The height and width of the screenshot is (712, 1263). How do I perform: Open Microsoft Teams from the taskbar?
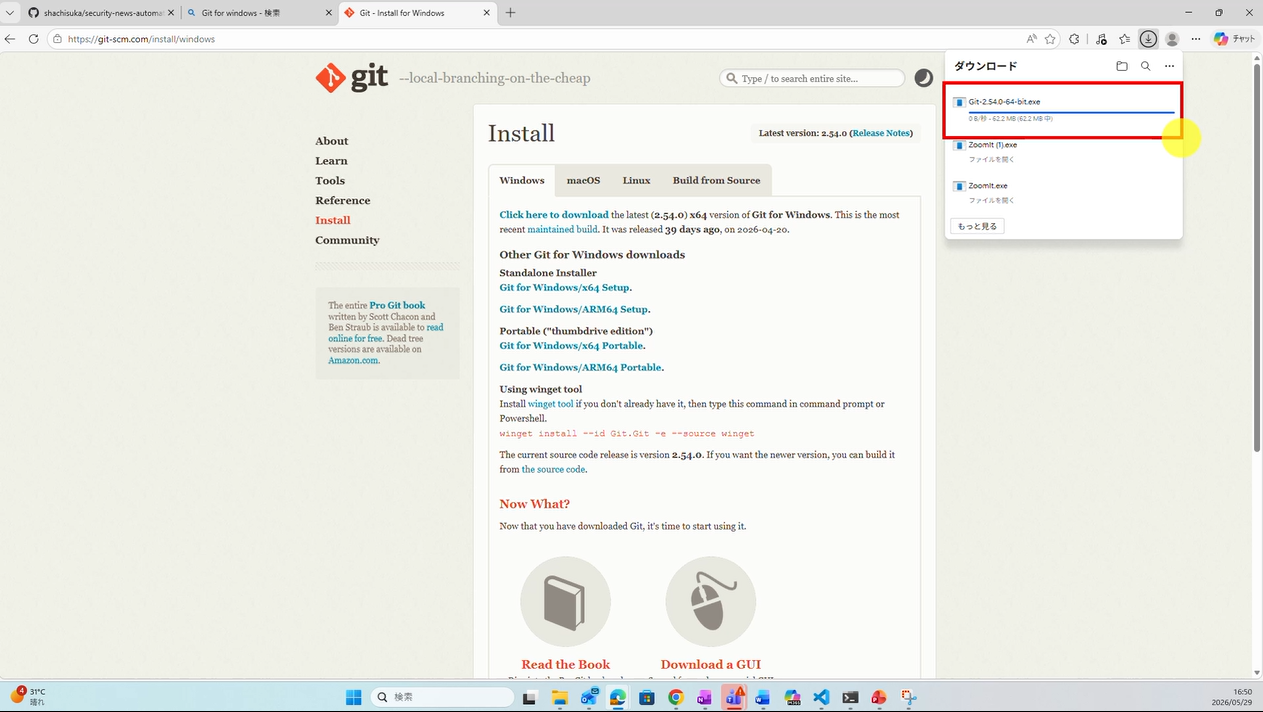click(734, 697)
